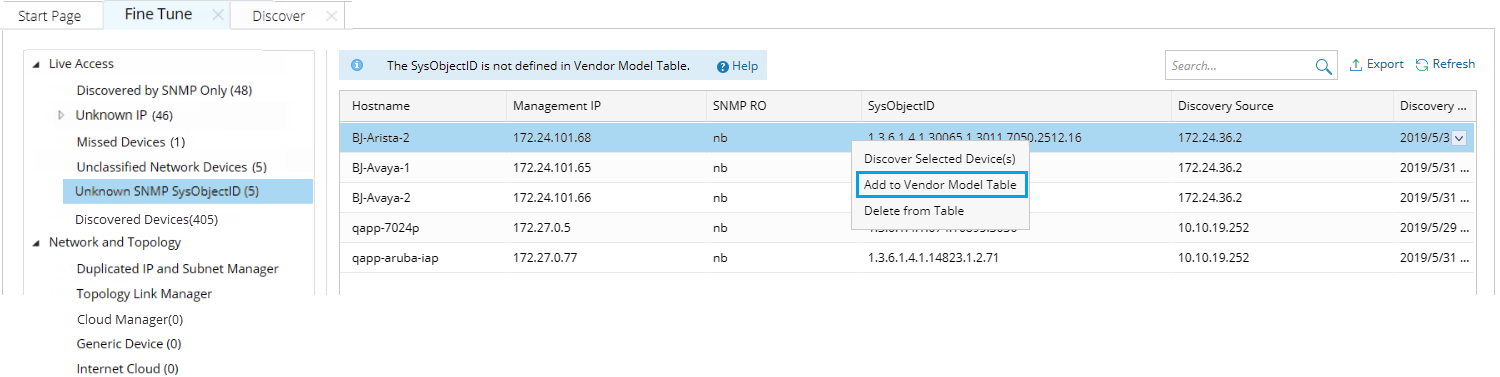Collapse Network and Topology section
The image size is (1500, 377).
point(36,242)
